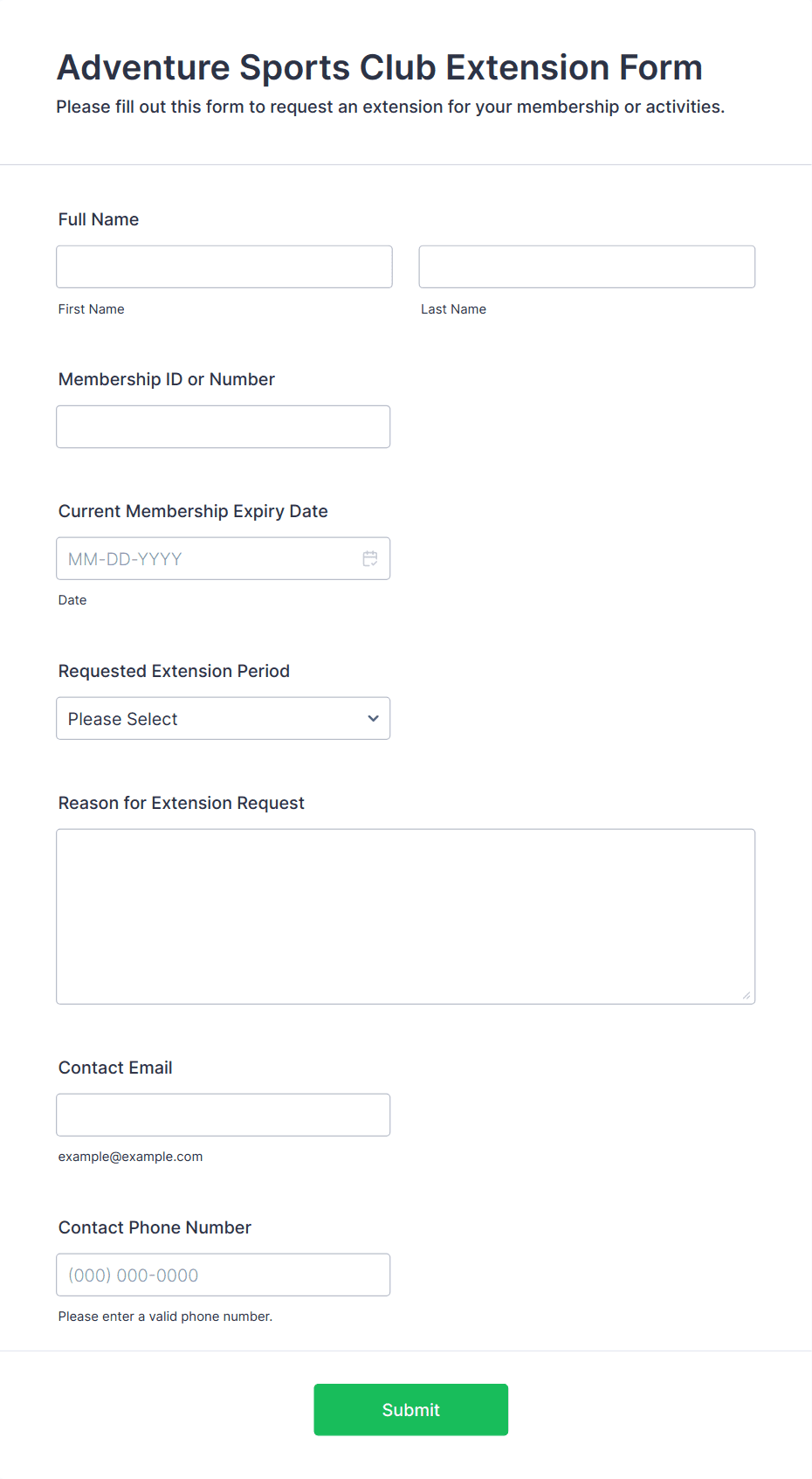Image resolution: width=812 pixels, height=1479 pixels.
Task: Select the Membership ID or Number field
Action: pos(224,426)
